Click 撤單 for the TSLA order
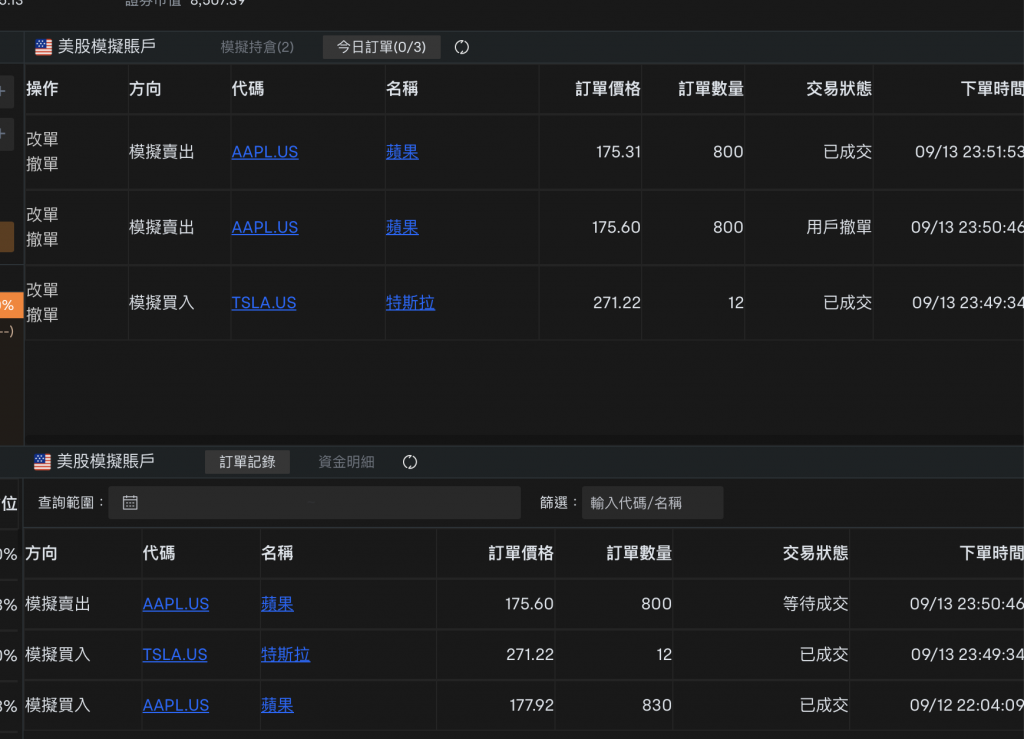The width and height of the screenshot is (1024, 739). click(42, 315)
